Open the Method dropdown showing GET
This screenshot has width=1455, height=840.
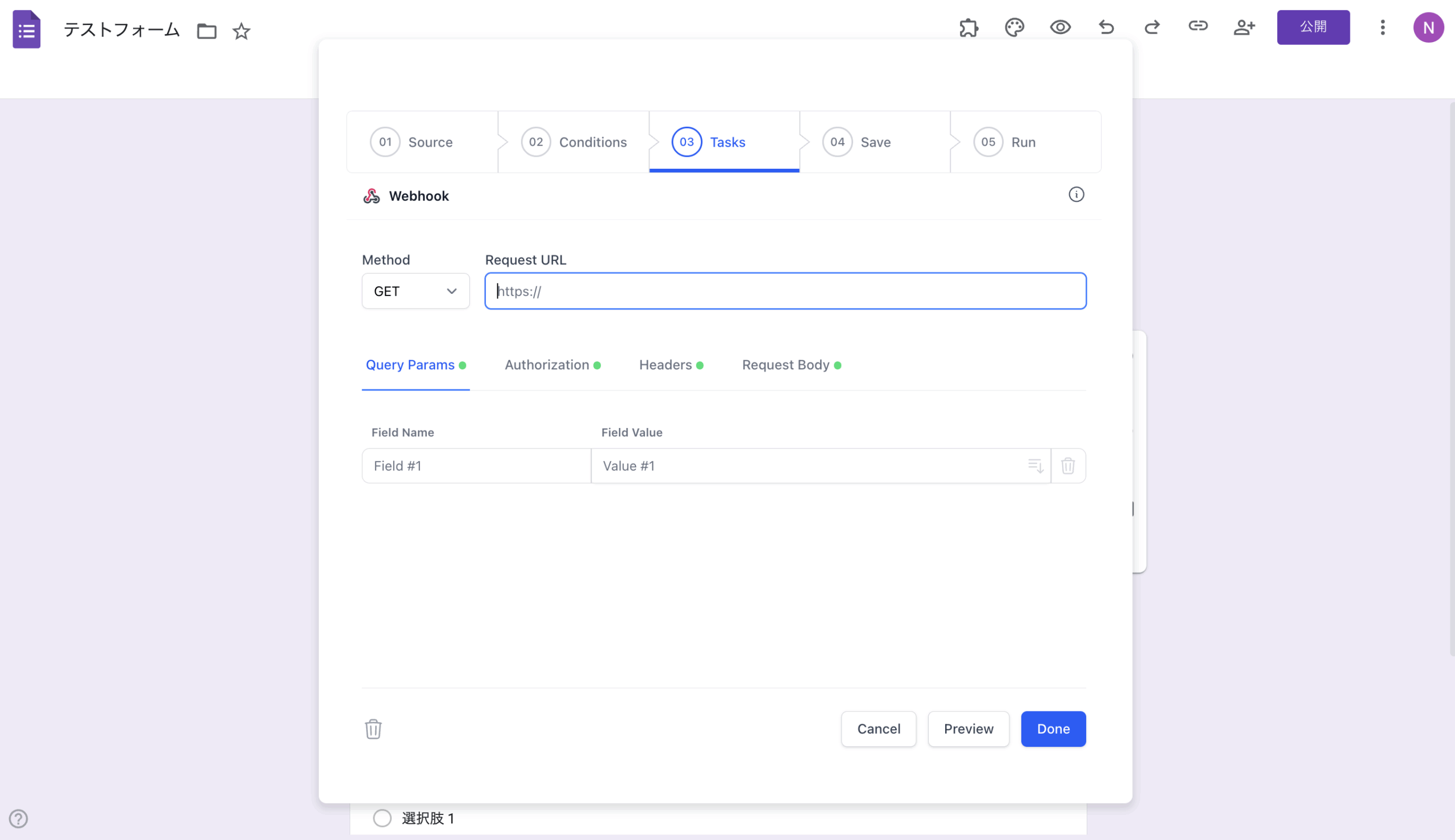click(x=415, y=291)
